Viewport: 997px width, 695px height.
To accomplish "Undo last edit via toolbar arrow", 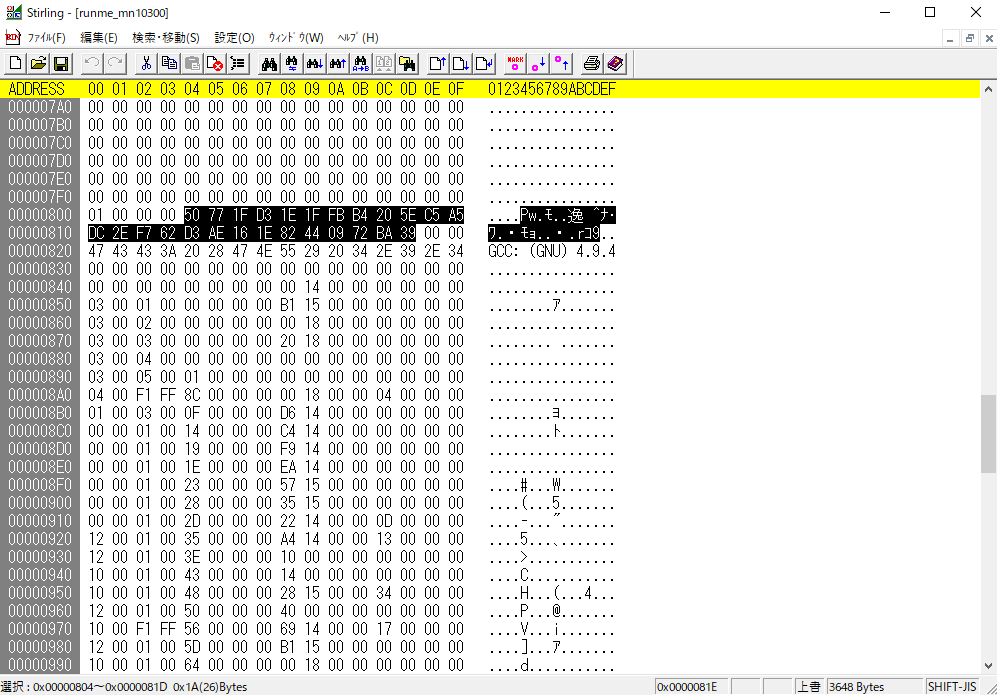I will click(92, 64).
